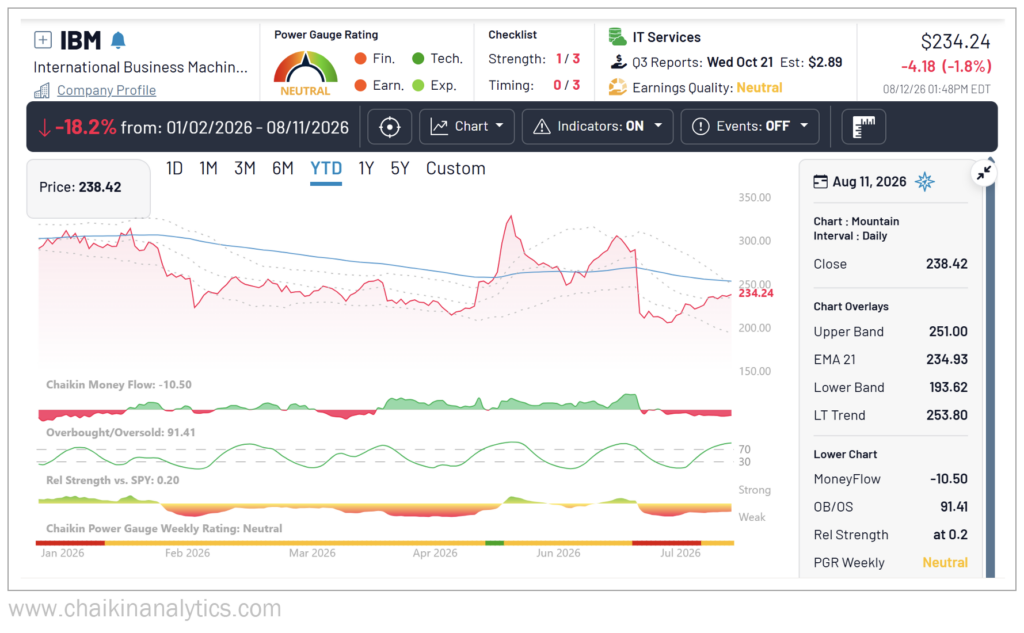The image size is (1024, 633).
Task: Click the ruler measurement tool button
Action: pos(863,127)
